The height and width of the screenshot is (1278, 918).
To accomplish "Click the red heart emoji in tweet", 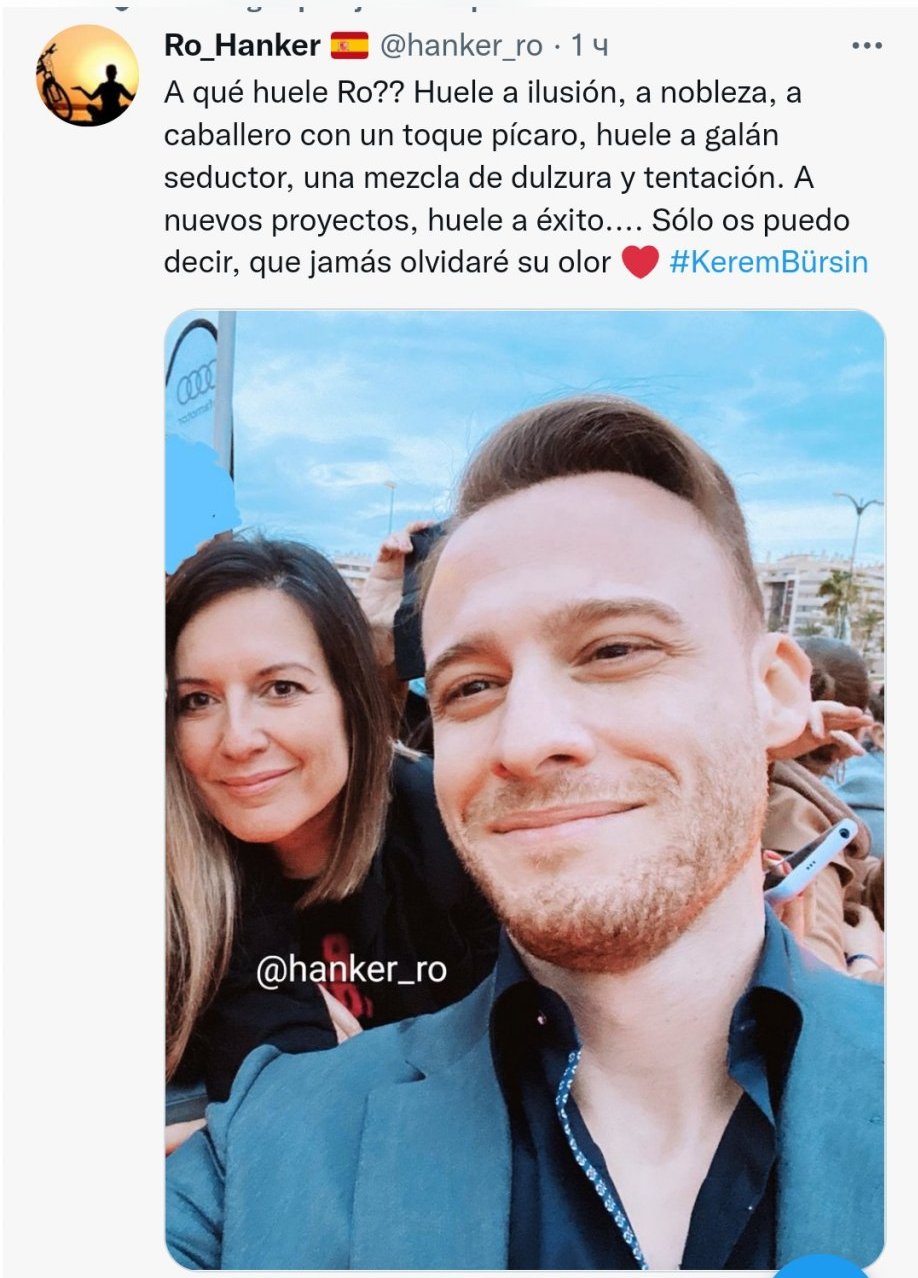I will click(640, 263).
